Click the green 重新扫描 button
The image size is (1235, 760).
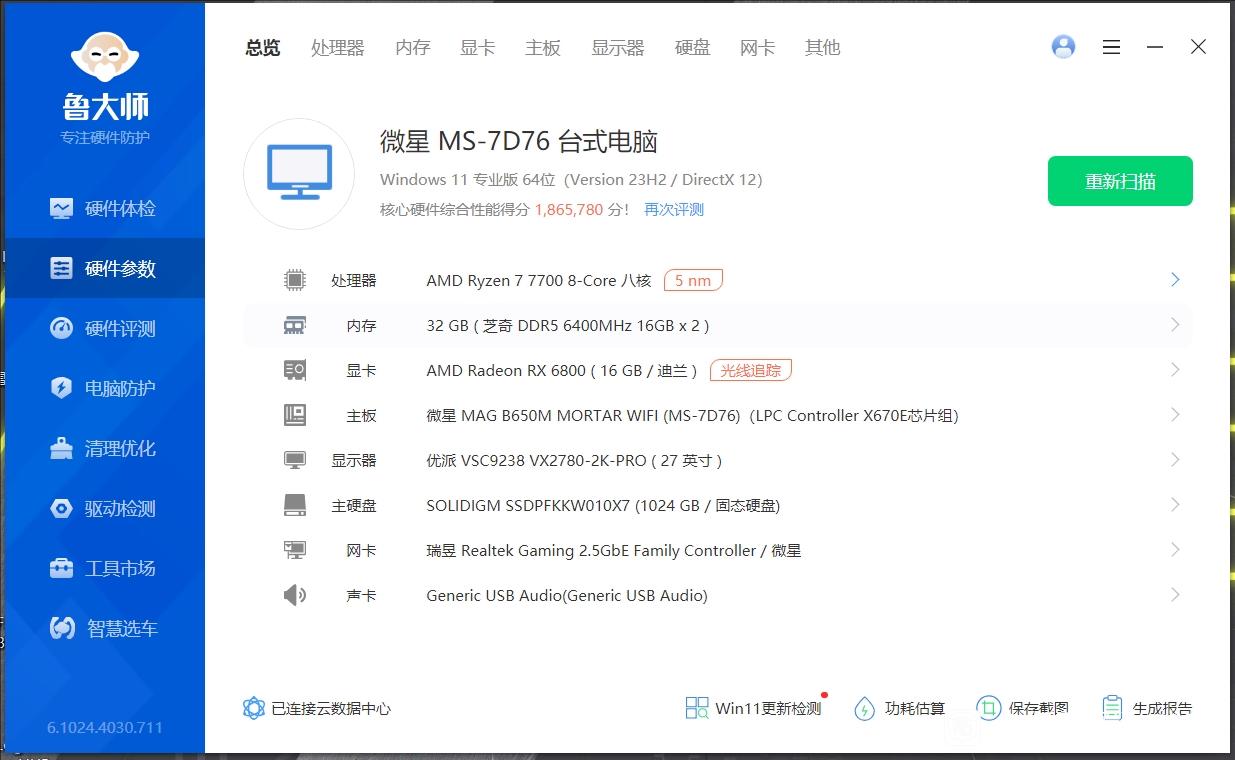[1120, 181]
